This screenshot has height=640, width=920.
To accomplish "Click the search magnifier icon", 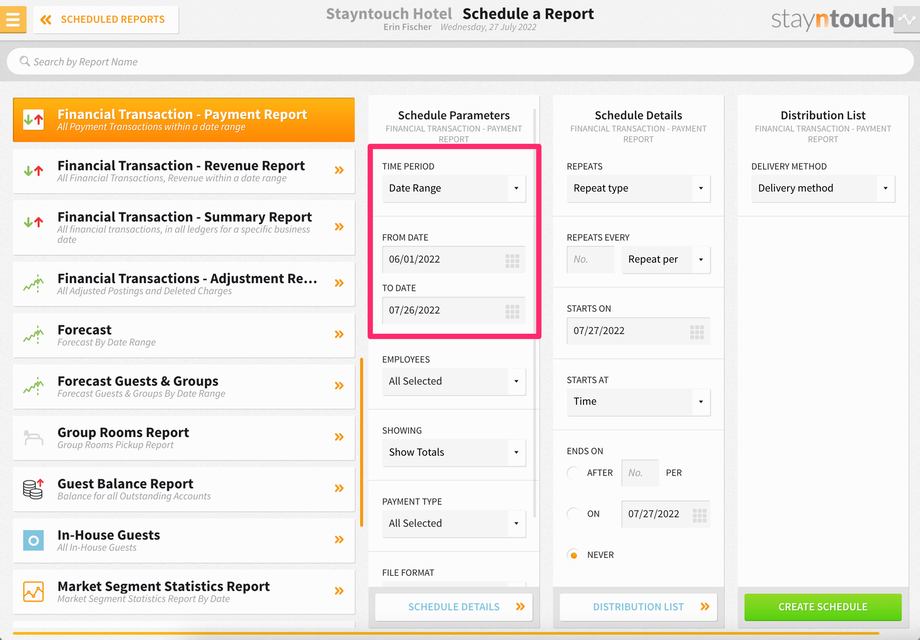I will click(25, 61).
